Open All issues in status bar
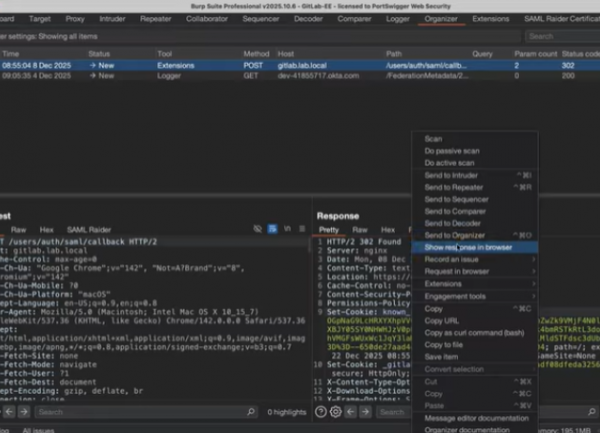This screenshot has width=600, height=433. (38, 430)
